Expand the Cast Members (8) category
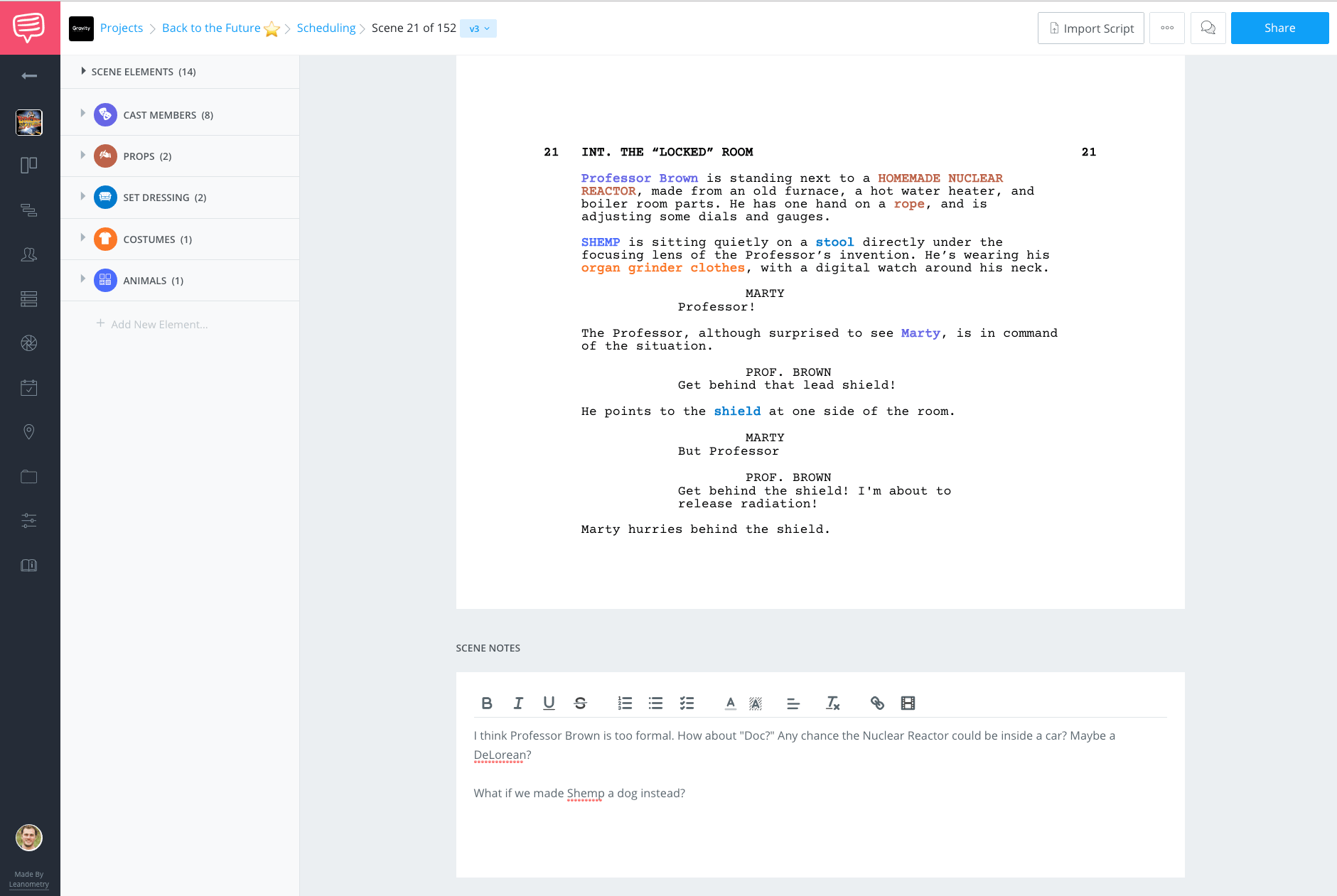 point(83,113)
